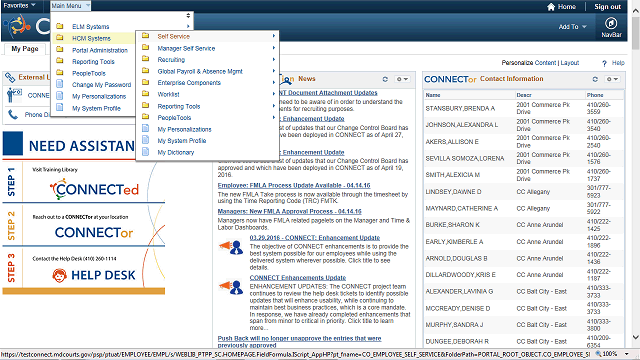Click the page vertical scrollbar down arrow
640x360 pixels.
(x=636, y=337)
